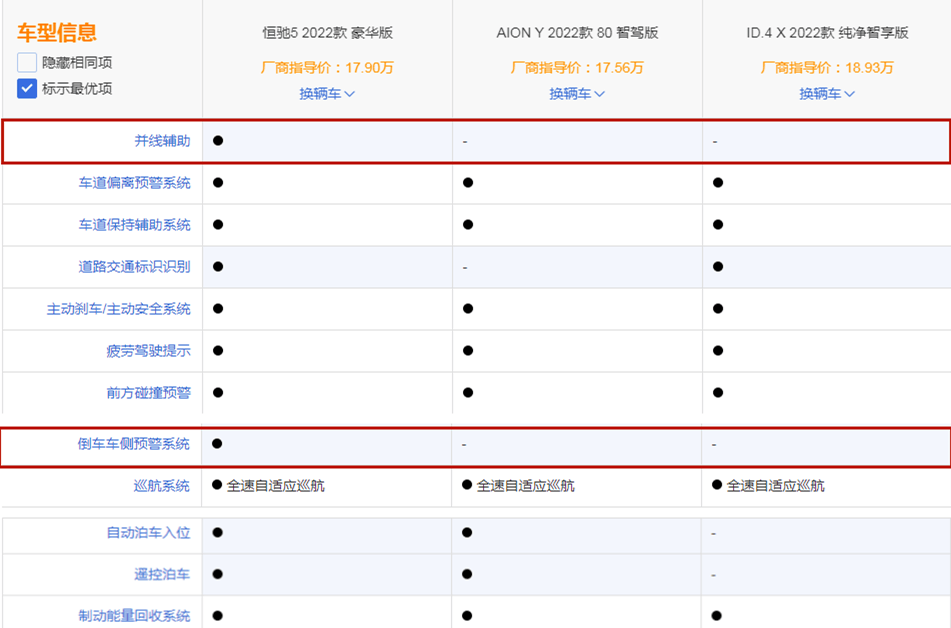
Task: Open the 车道保持辅助系统 feature link
Action: coord(134,225)
